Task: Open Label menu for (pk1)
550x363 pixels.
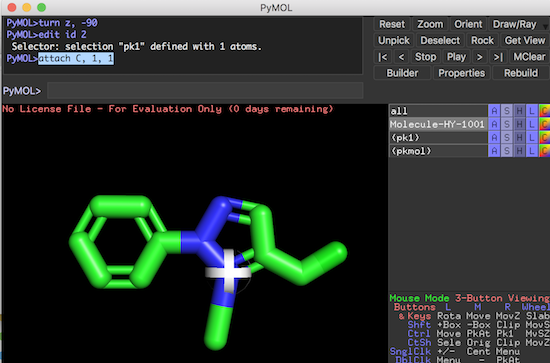Action: pyautogui.click(x=532, y=137)
